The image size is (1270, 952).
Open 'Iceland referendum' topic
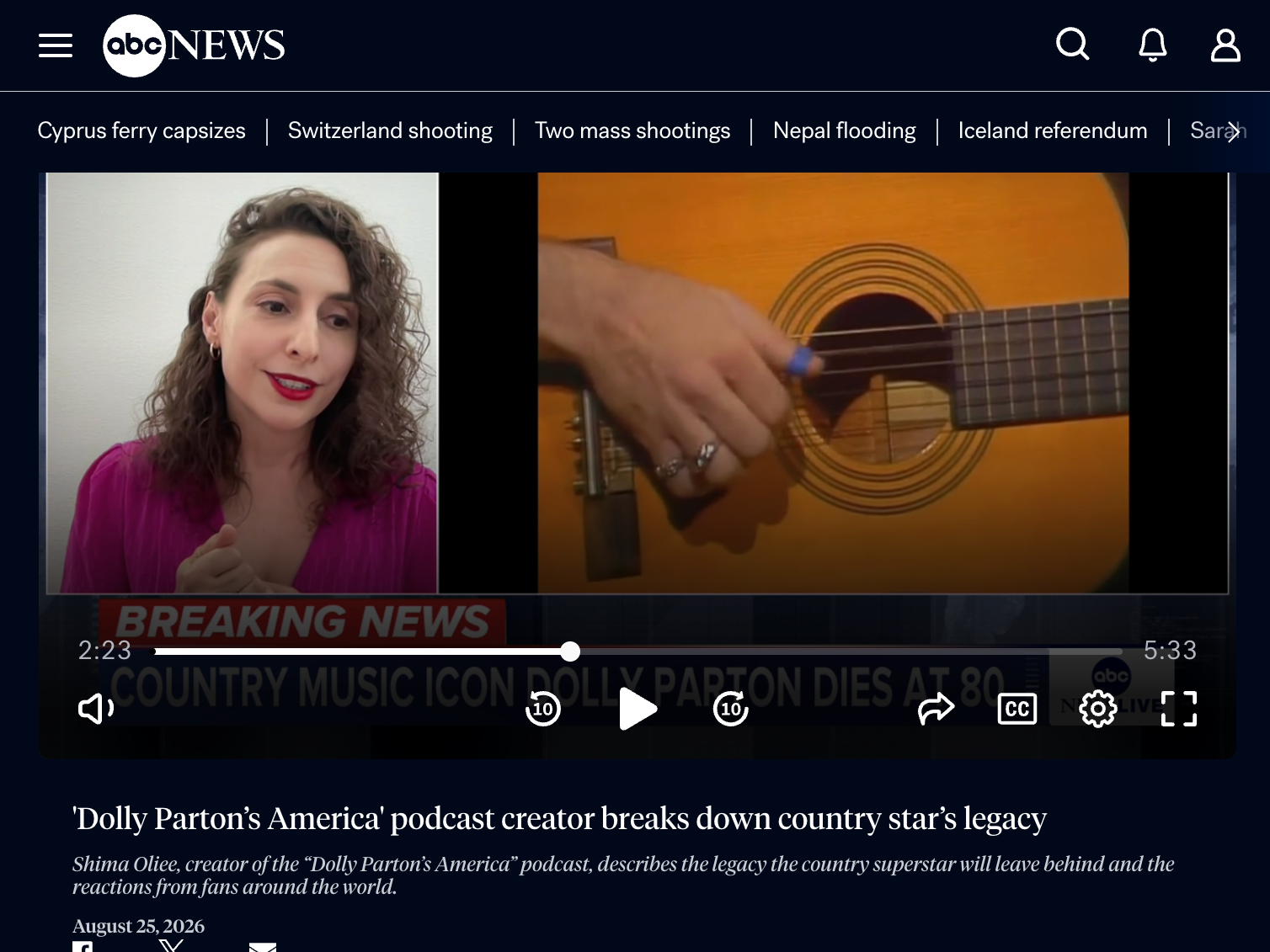tap(1053, 130)
